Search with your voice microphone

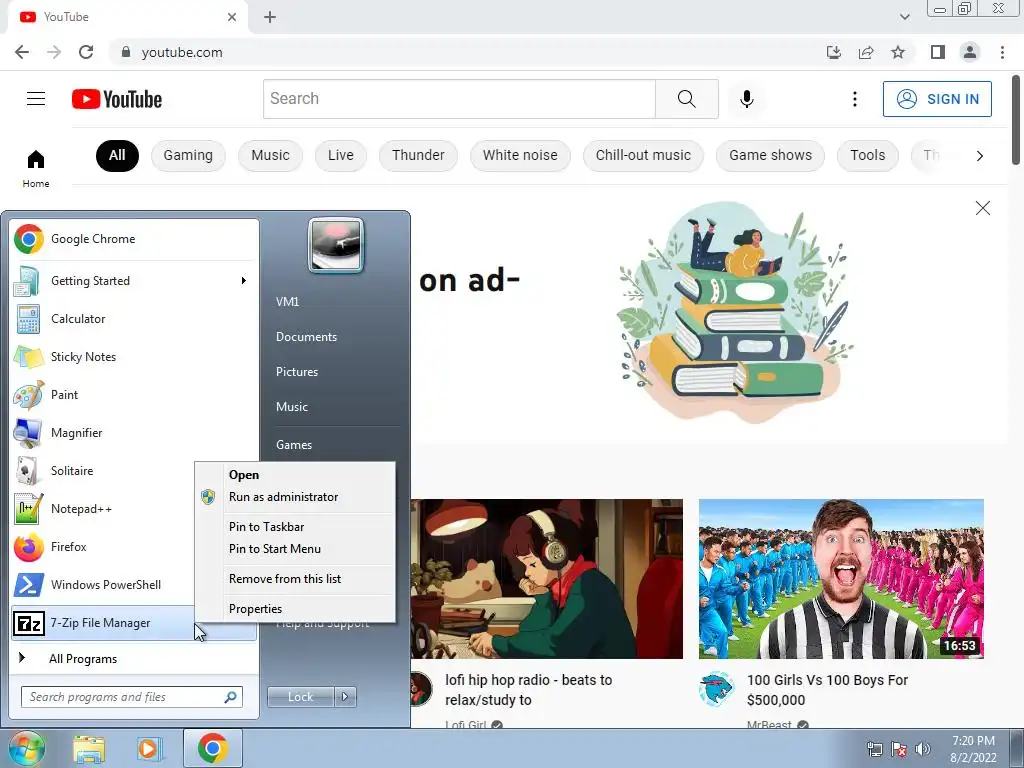point(746,99)
